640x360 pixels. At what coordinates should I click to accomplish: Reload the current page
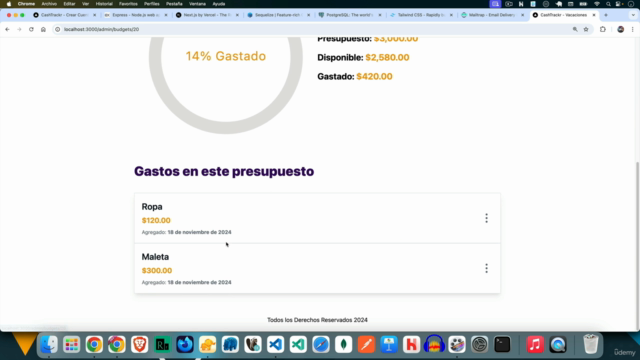[x=31, y=29]
